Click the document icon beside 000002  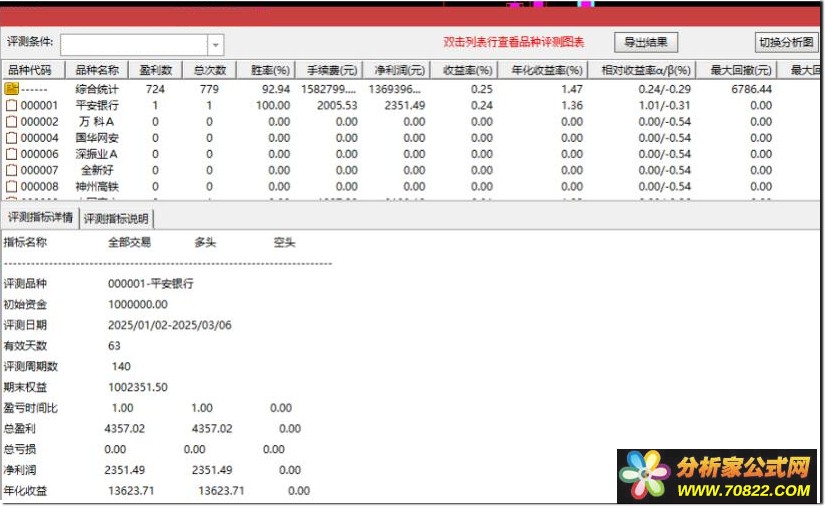(x=11, y=122)
